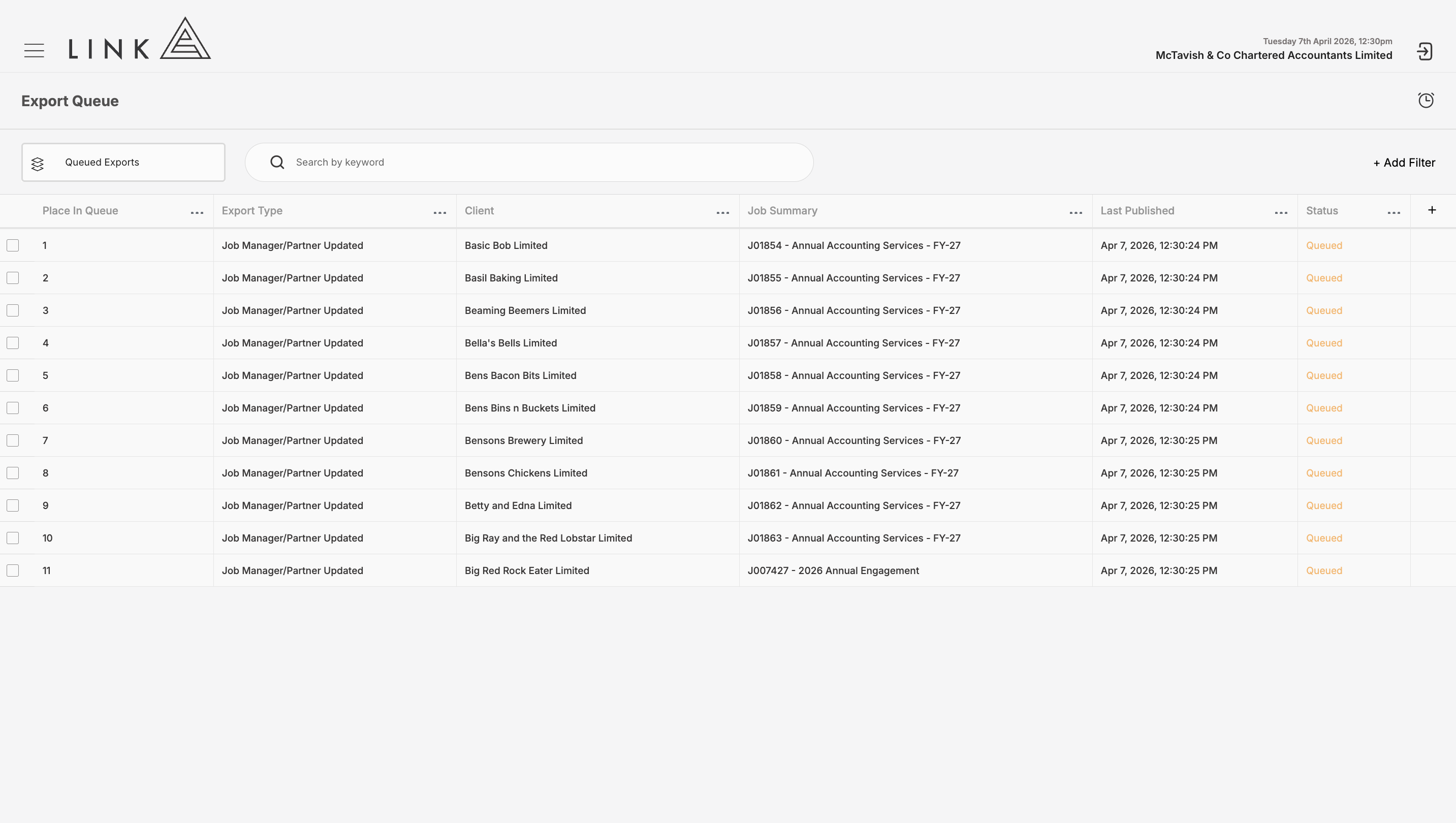Screen dimensions: 1456x823
Task: Click date Tuesday 7th April 2026, 12:30pm
Action: tap(1327, 41)
